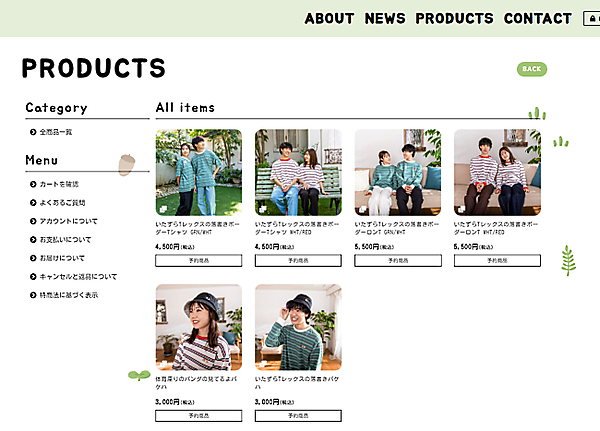
Task: Click arrow icon beside キャンセルと返品について
Action: click(x=33, y=276)
